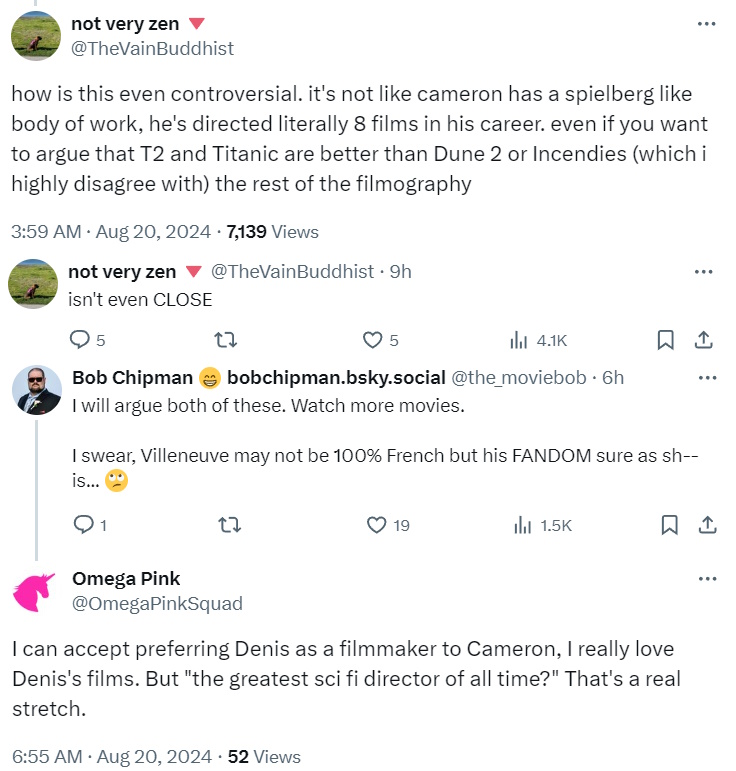
Task: Click Bob Chipman's profile picture
Action: (x=38, y=390)
